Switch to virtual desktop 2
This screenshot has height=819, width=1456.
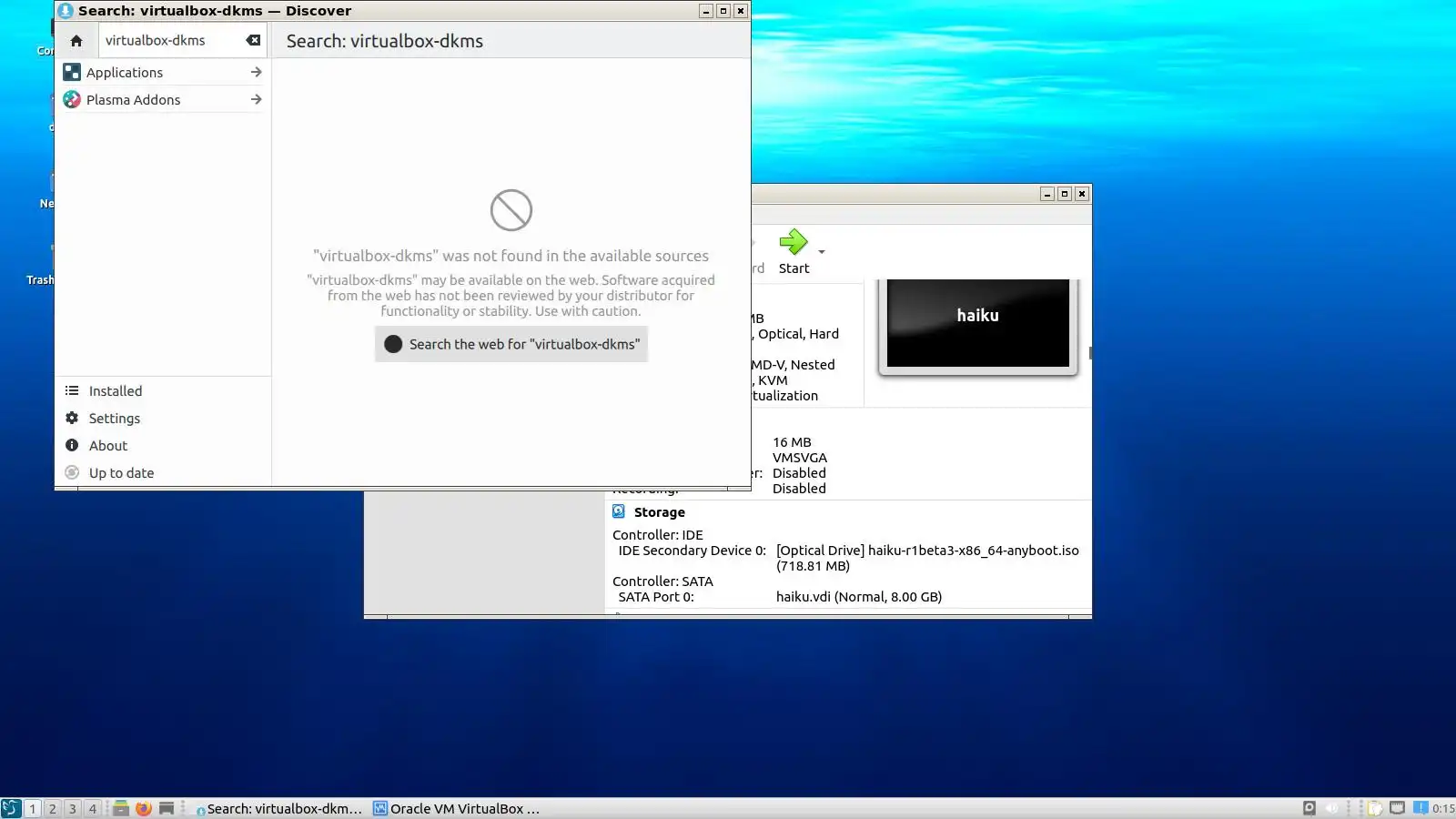53,808
